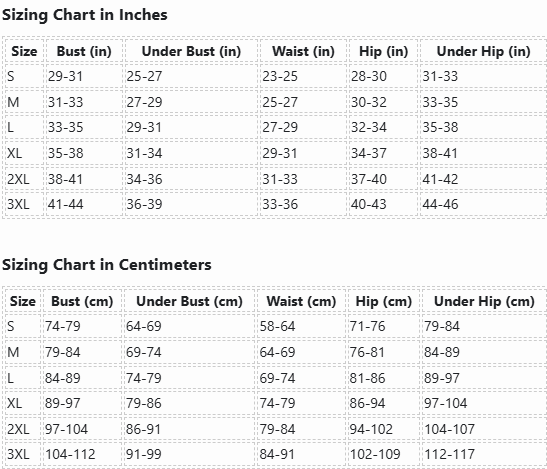This screenshot has height=469, width=547.
Task: Select the Under Hip (in) column header
Action: click(484, 51)
